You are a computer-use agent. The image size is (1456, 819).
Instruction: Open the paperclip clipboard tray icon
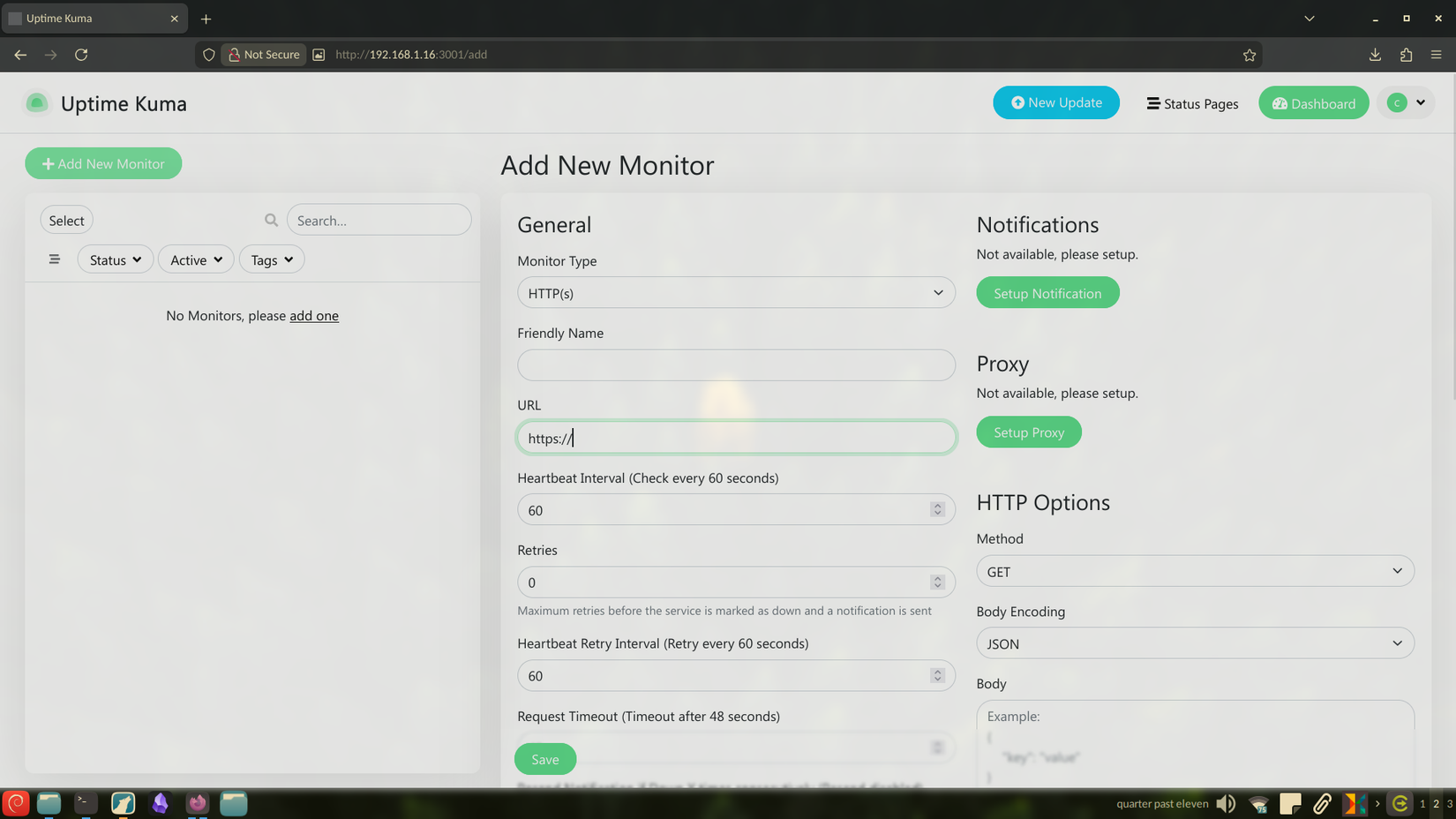coord(1322,803)
